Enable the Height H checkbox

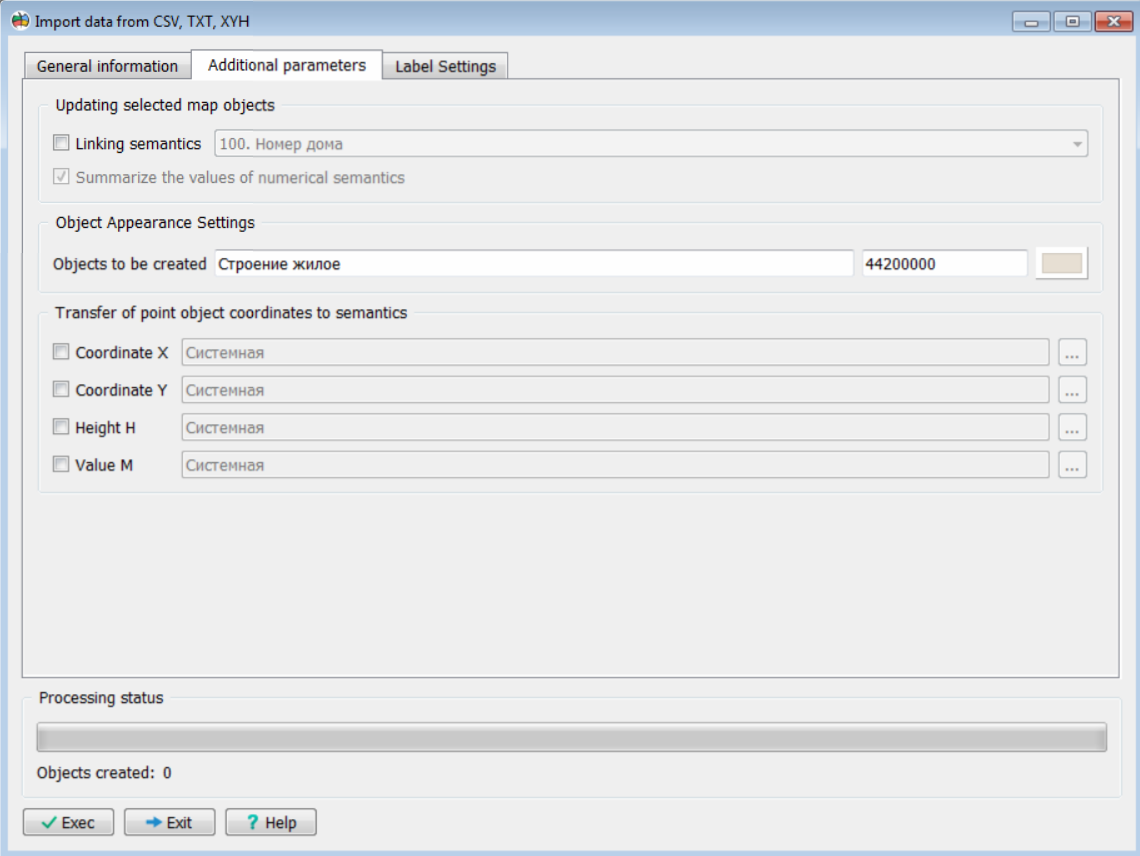61,428
